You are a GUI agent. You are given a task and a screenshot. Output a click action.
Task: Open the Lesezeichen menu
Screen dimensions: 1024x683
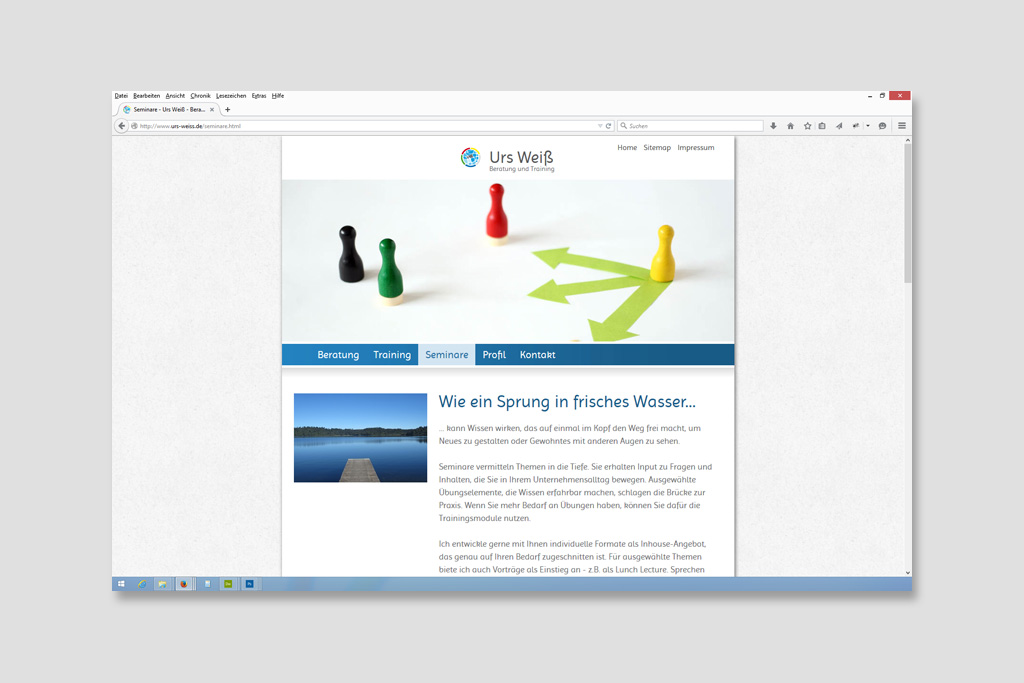[x=231, y=96]
